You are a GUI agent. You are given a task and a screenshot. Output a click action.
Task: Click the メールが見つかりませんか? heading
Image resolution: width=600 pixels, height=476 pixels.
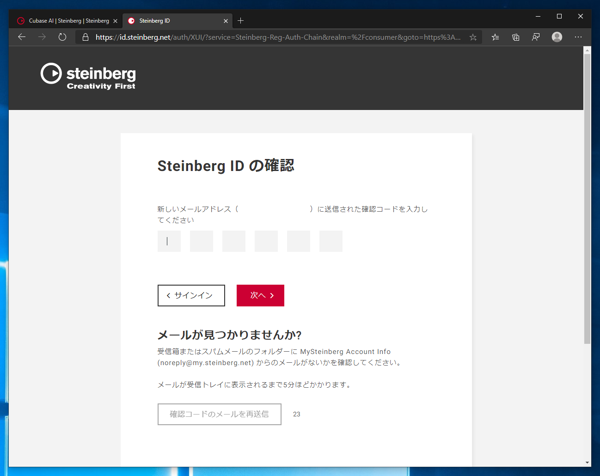coord(230,335)
